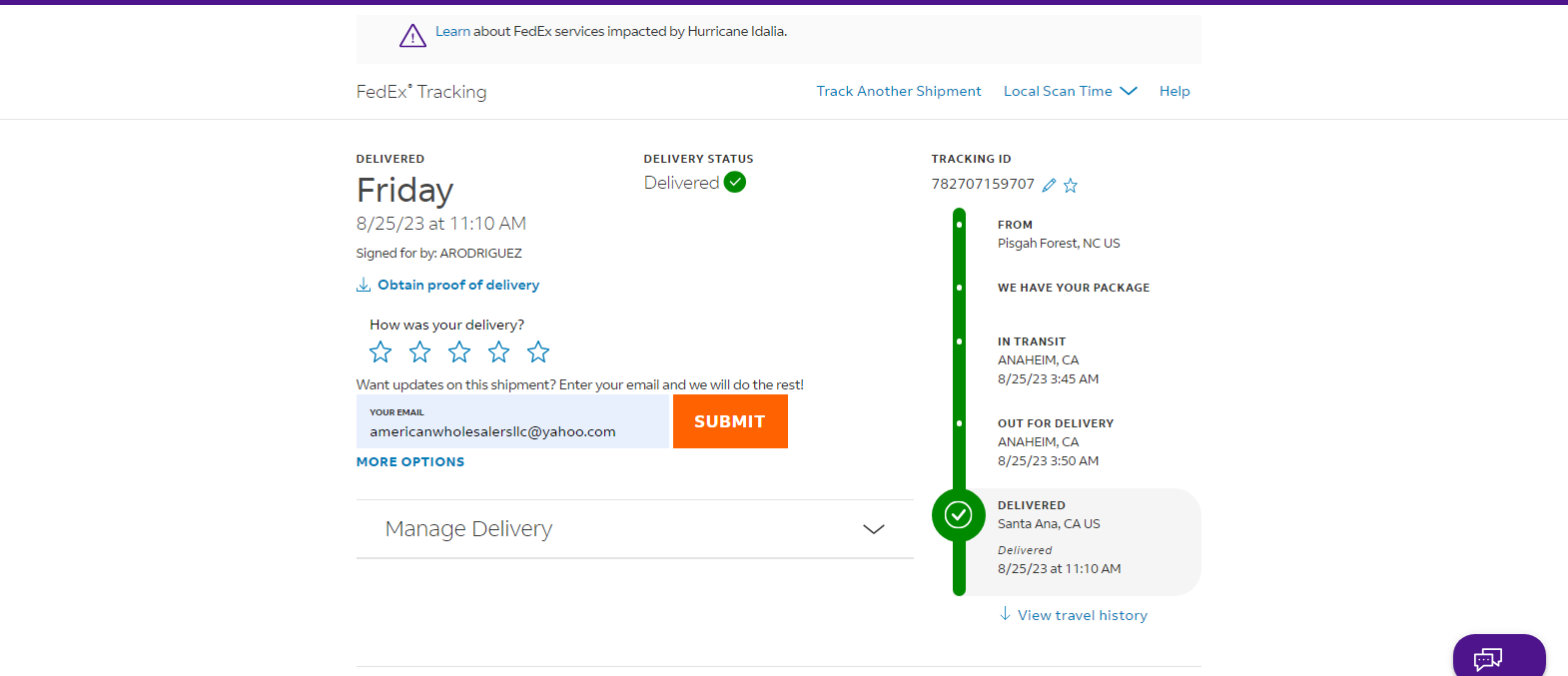The height and width of the screenshot is (676, 1568).
Task: Mark the tracking ID as favorite with star
Action: (1071, 185)
